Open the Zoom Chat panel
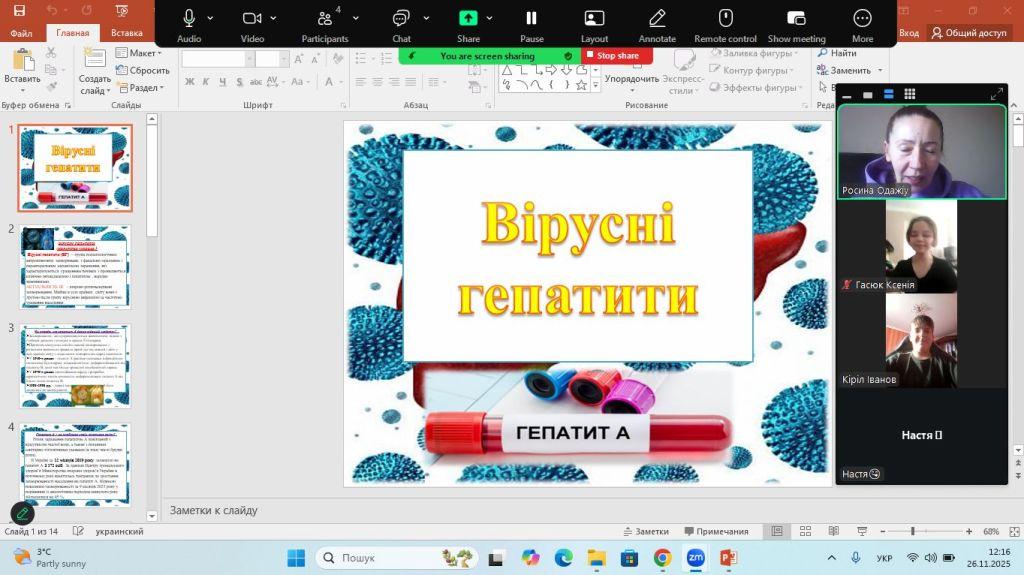Viewport: 1024px width, 575px height. (401, 18)
